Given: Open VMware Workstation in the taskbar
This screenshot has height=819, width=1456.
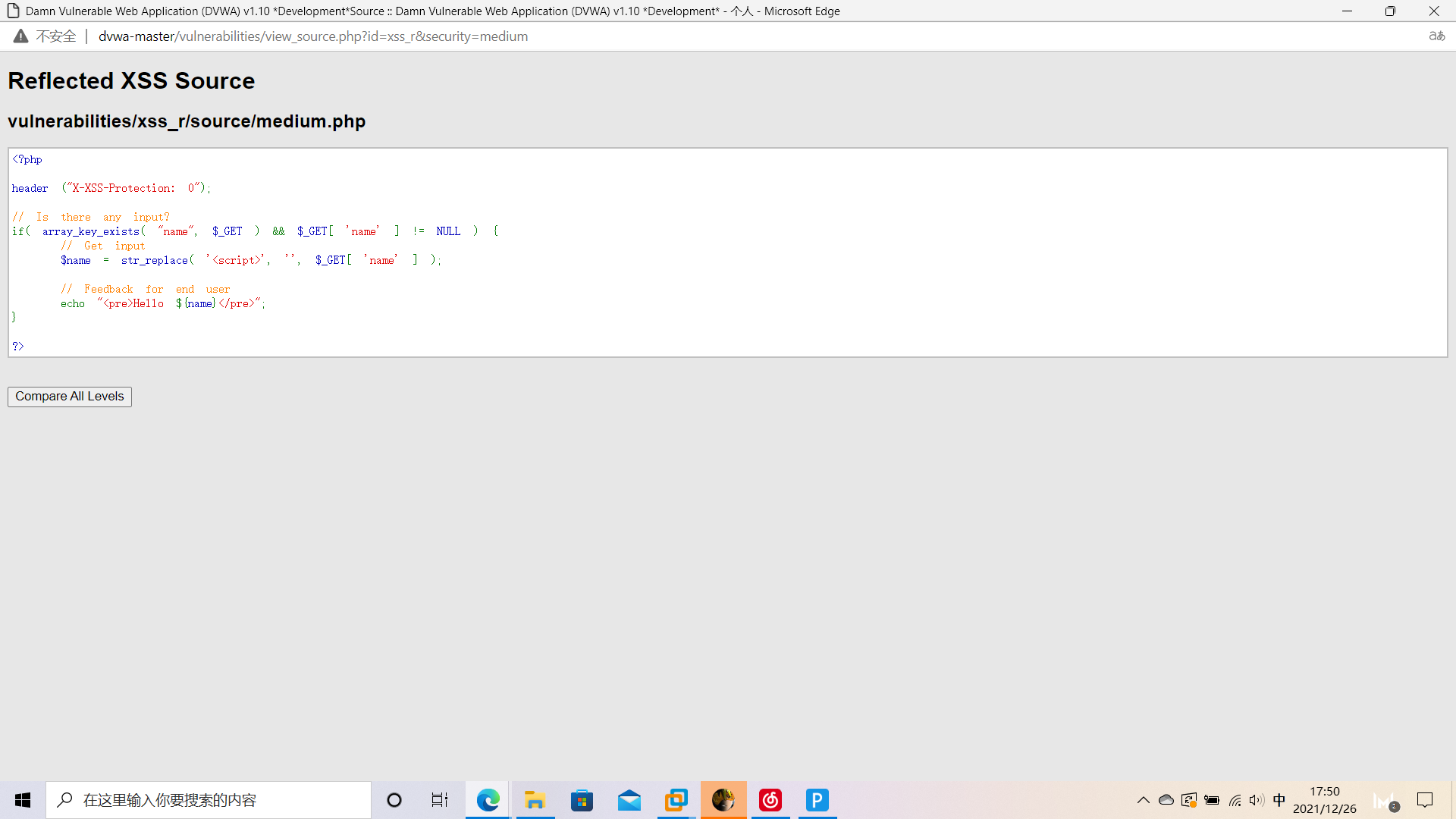Looking at the screenshot, I should click(x=676, y=800).
